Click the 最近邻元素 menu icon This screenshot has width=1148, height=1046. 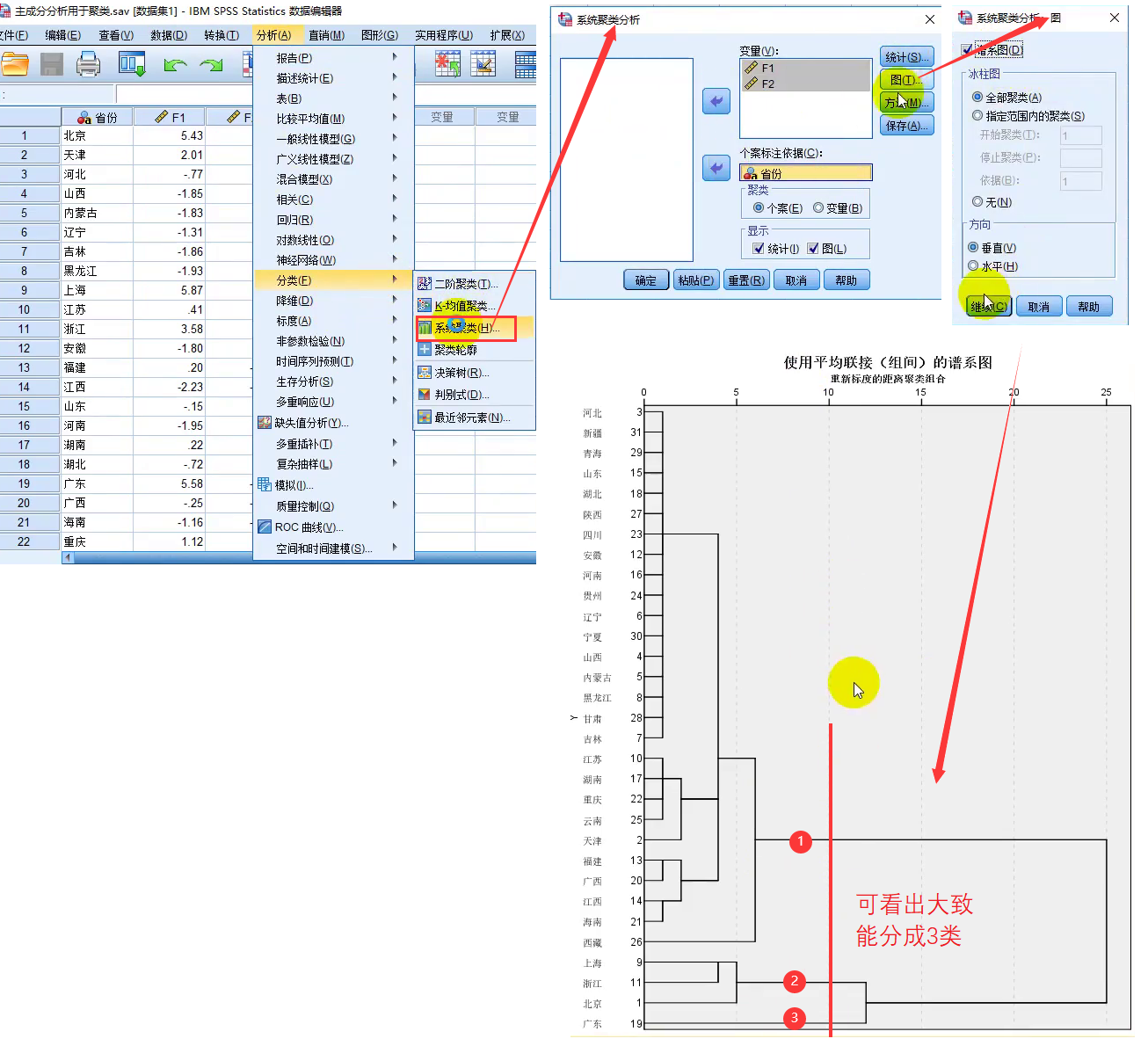(425, 417)
